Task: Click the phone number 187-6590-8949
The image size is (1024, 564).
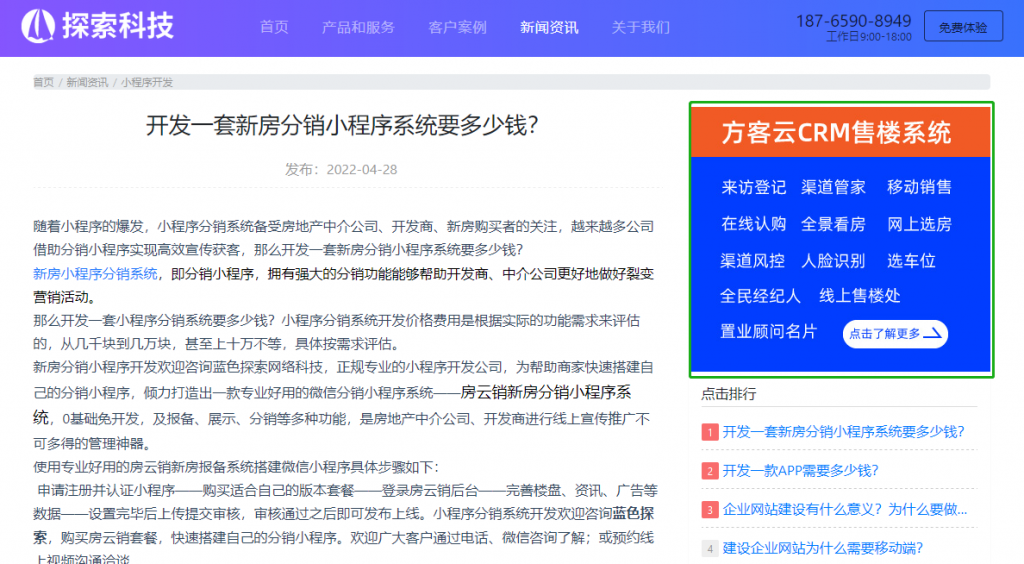Action: point(854,21)
